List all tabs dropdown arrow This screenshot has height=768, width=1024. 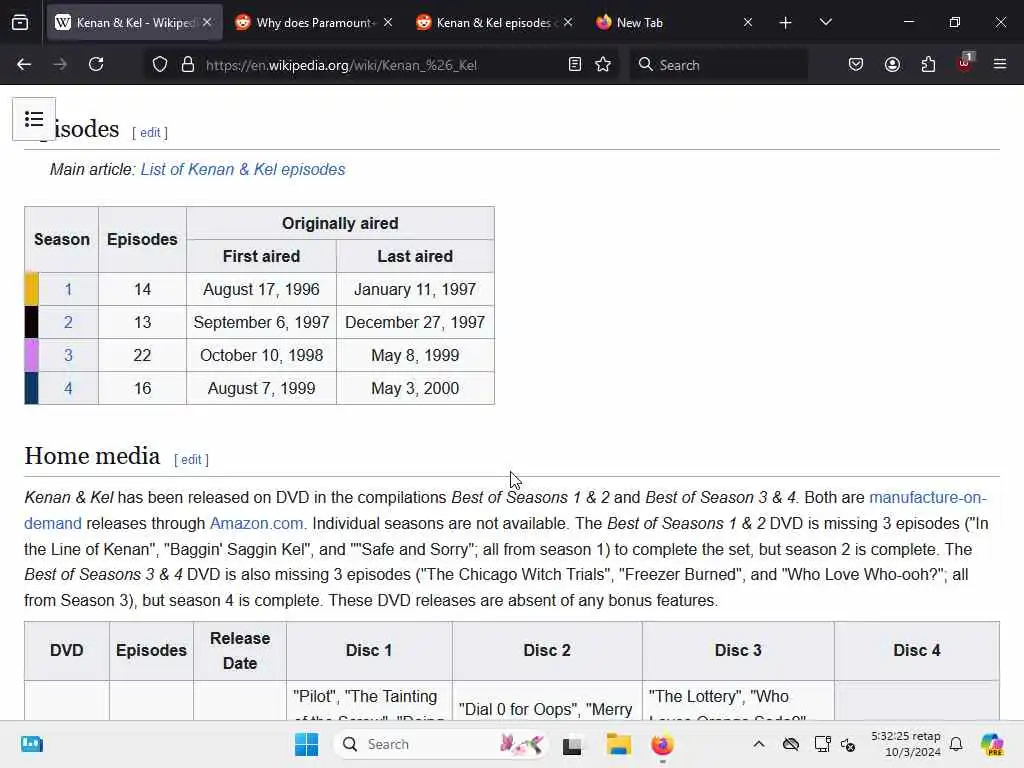click(x=825, y=23)
